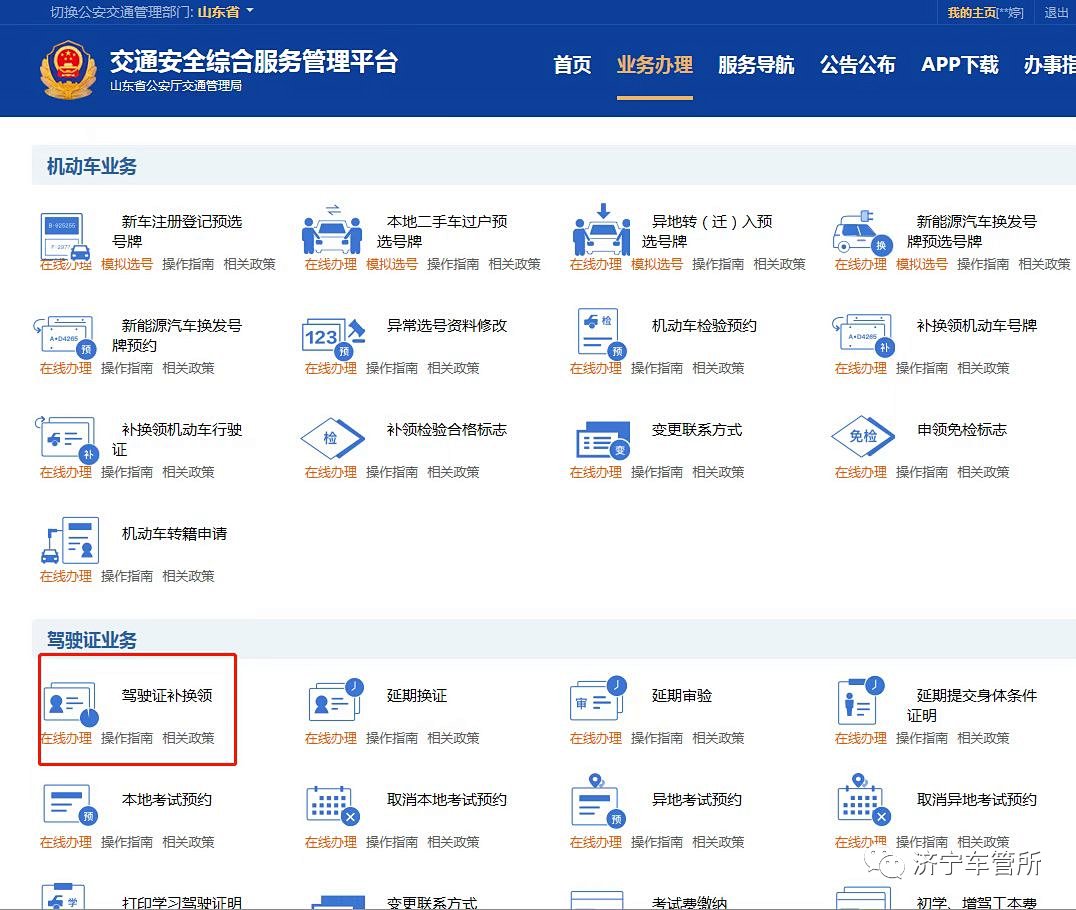This screenshot has width=1076, height=910.
Task: Click 在线办理 under 驾驶证补换领
Action: (x=66, y=738)
